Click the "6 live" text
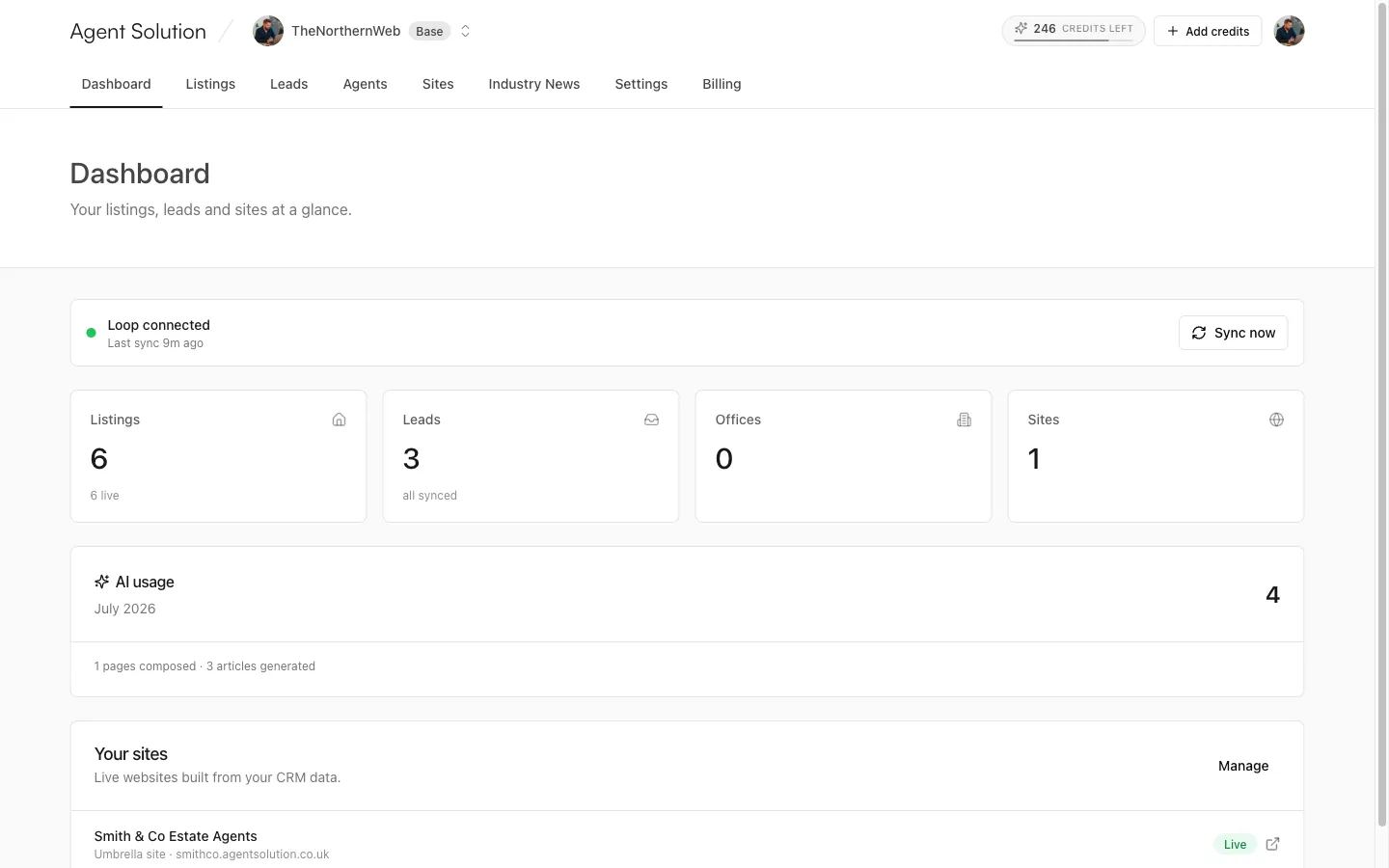Viewport: 1389px width, 868px height. coord(104,496)
